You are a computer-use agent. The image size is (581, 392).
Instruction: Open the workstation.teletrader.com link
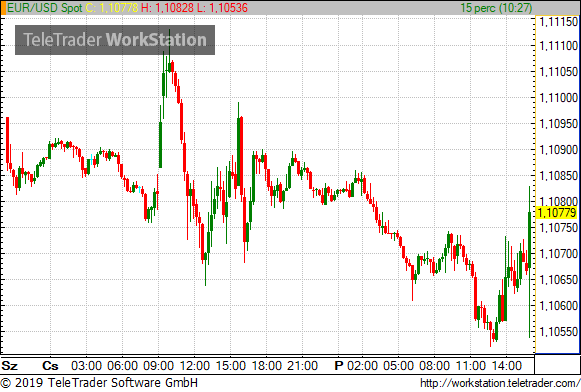(x=500, y=383)
